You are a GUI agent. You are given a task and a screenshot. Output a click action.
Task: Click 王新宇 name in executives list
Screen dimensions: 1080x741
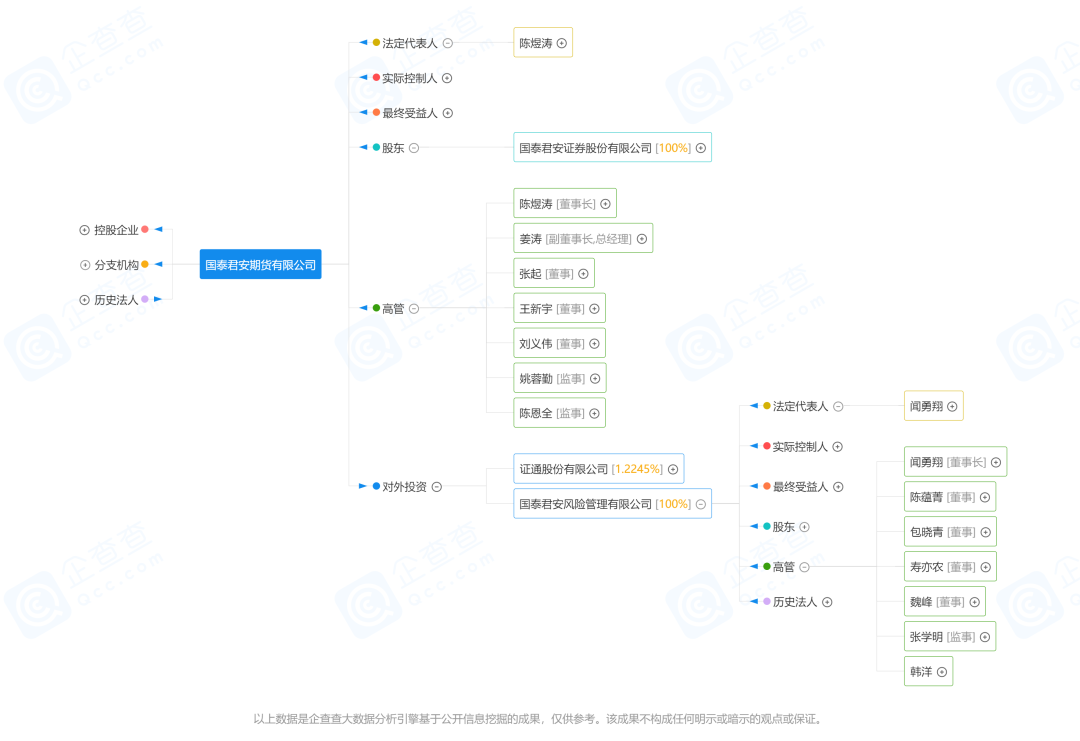point(536,309)
